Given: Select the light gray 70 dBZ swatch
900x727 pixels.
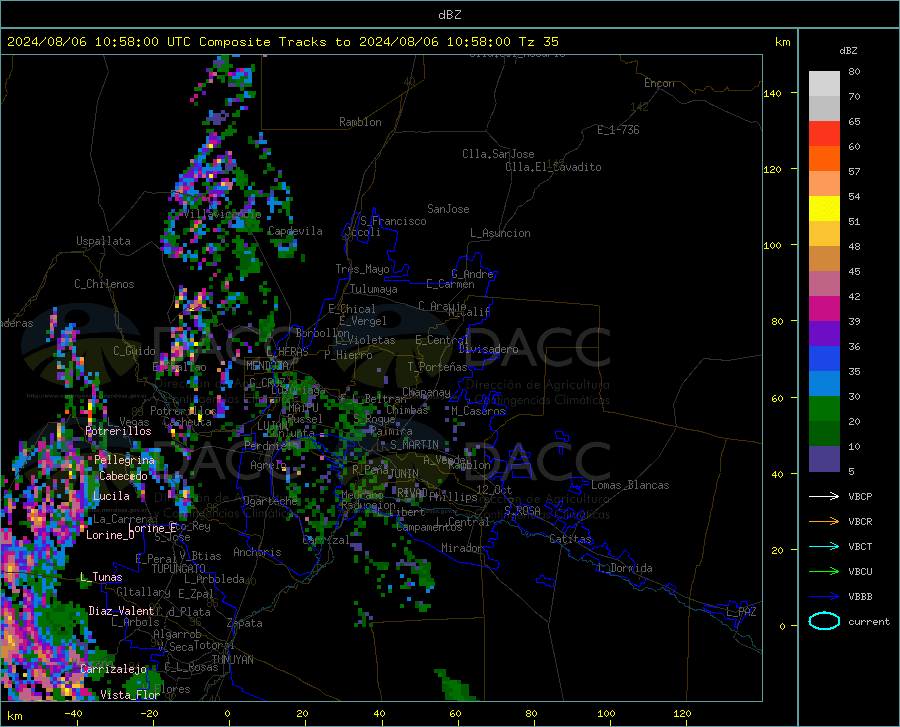Looking at the screenshot, I should pyautogui.click(x=824, y=84).
